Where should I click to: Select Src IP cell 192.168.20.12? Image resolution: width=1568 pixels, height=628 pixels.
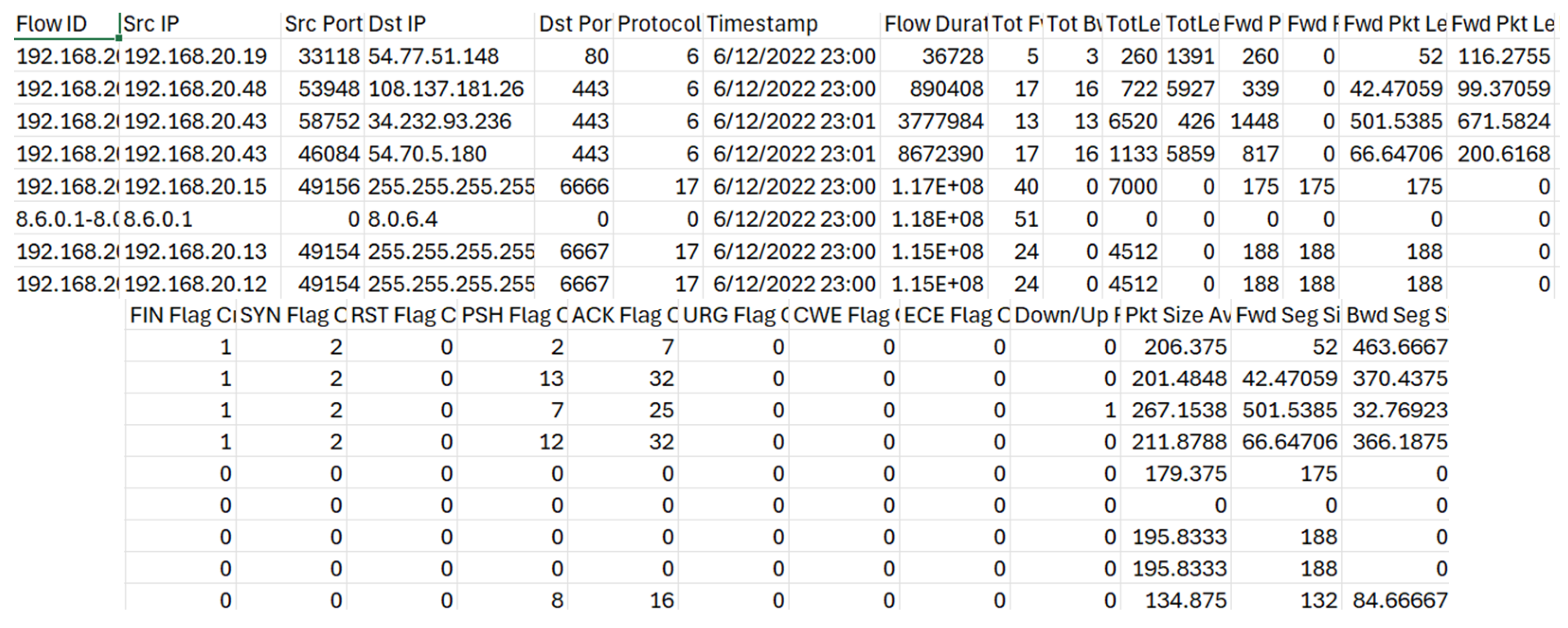click(x=200, y=284)
